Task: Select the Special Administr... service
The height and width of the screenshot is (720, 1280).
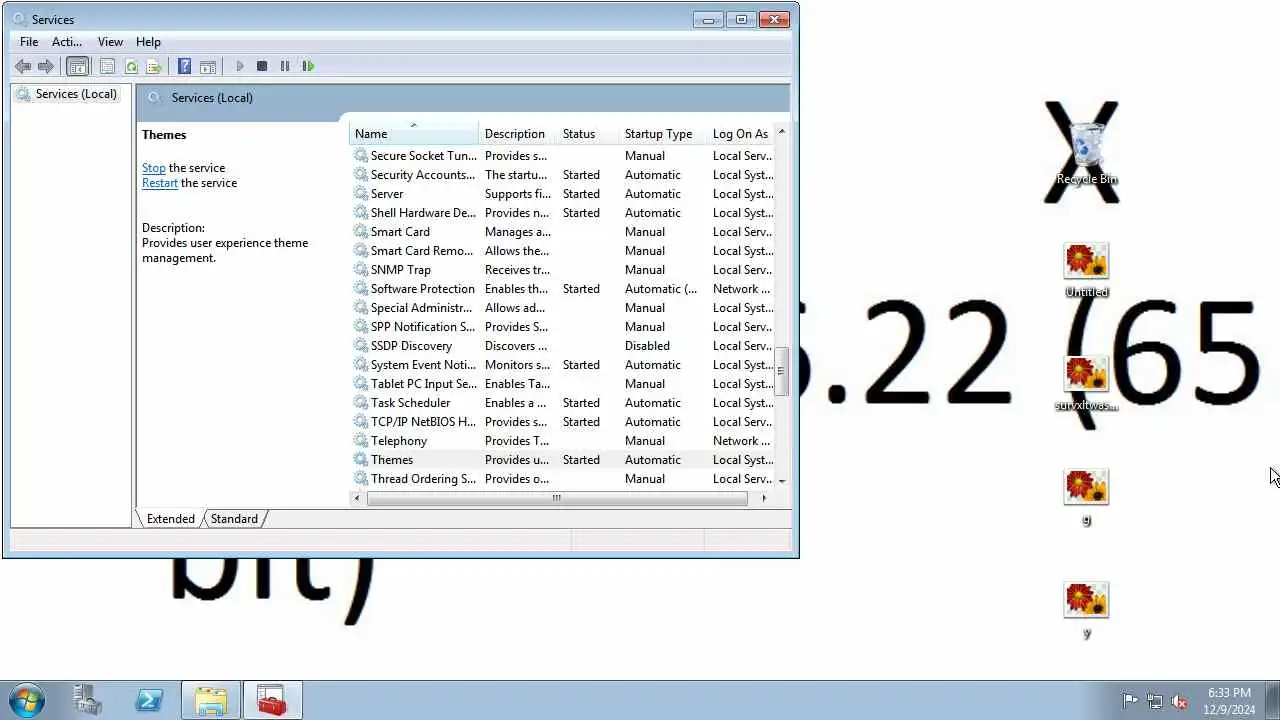Action: coord(563,308)
